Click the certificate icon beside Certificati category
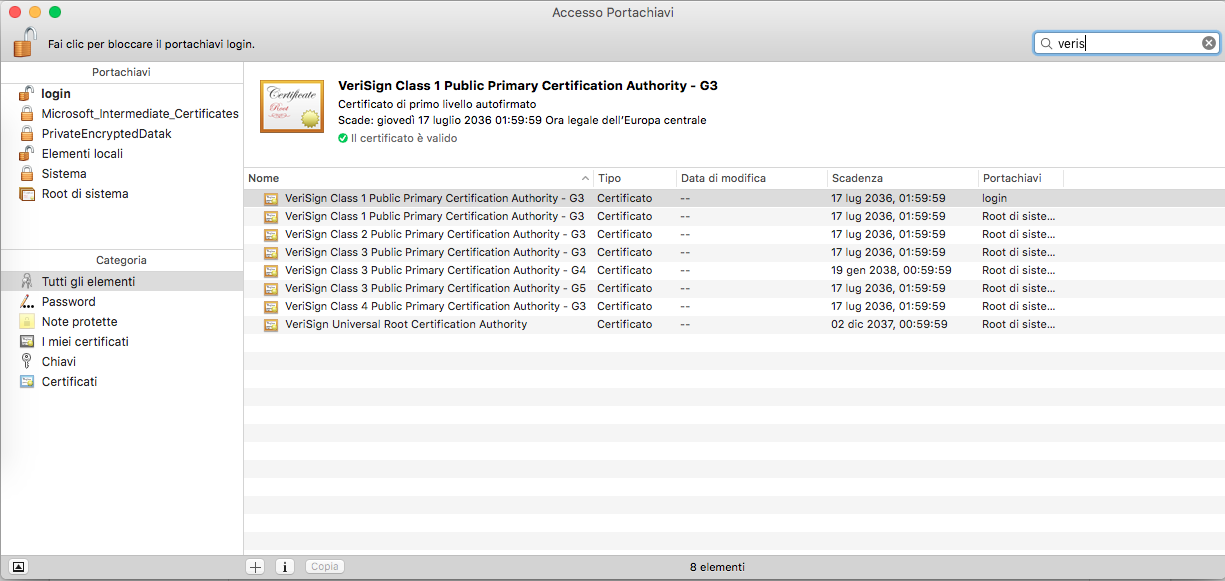This screenshot has height=581, width=1225. (27, 381)
